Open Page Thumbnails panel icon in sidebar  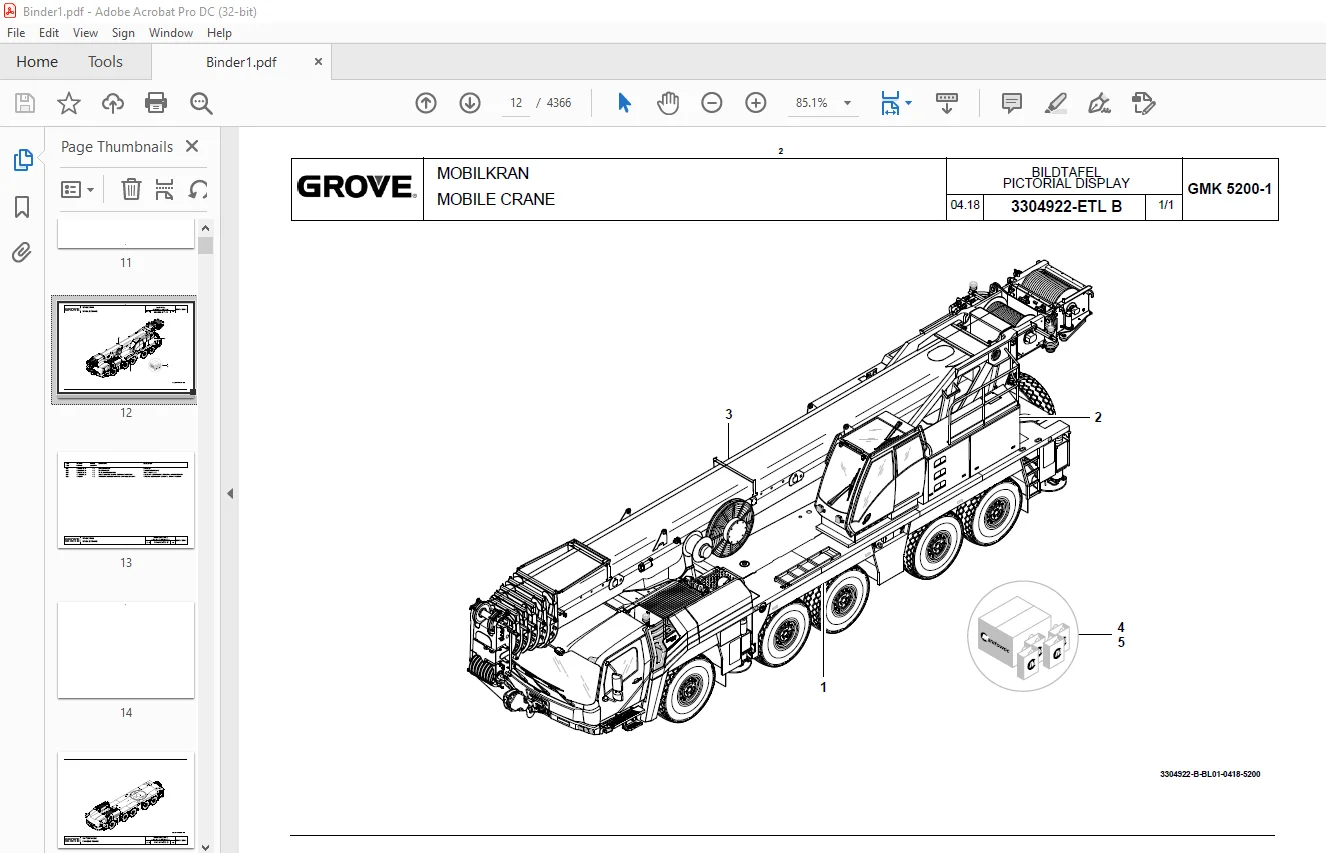(x=22, y=160)
